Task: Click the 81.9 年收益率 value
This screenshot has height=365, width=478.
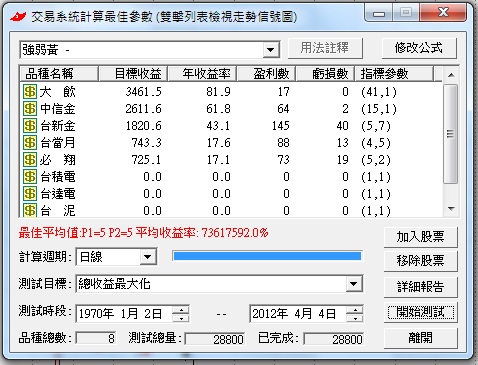Action: [x=218, y=92]
